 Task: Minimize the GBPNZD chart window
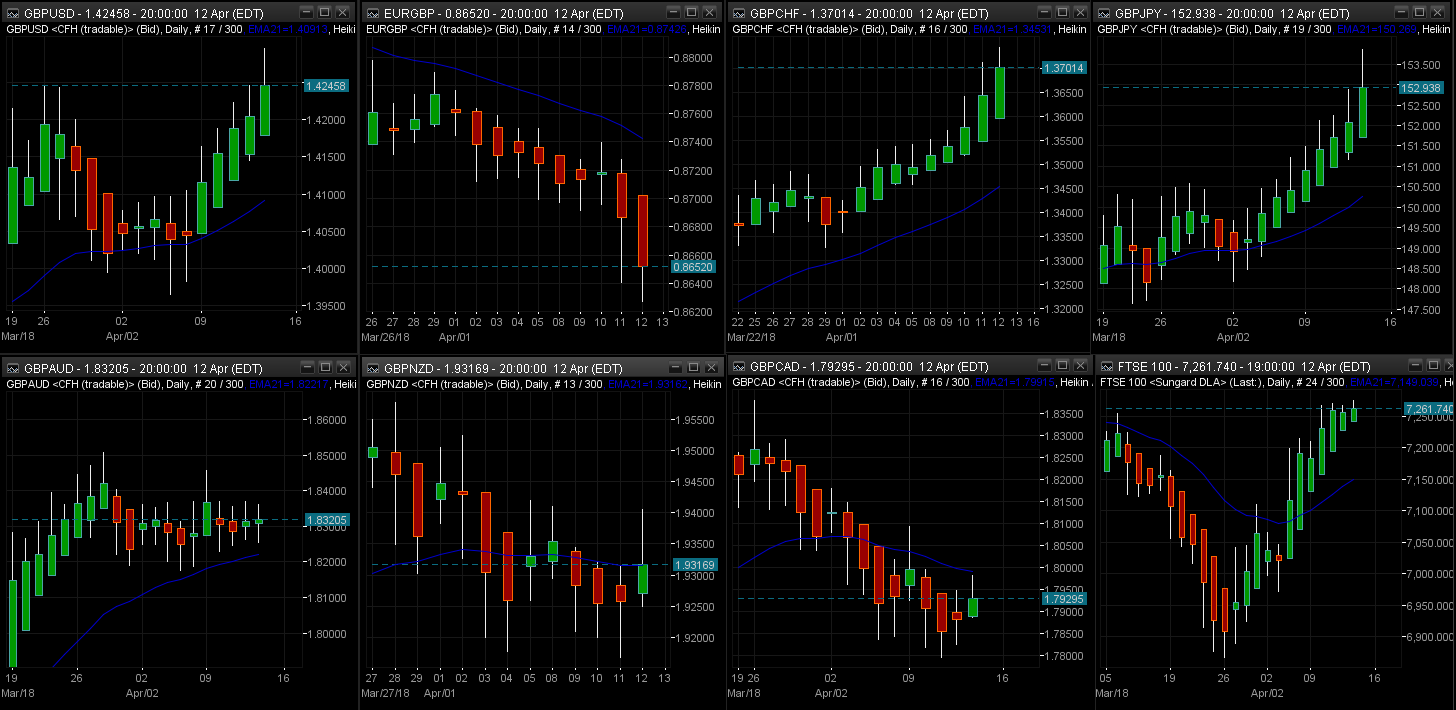click(668, 368)
